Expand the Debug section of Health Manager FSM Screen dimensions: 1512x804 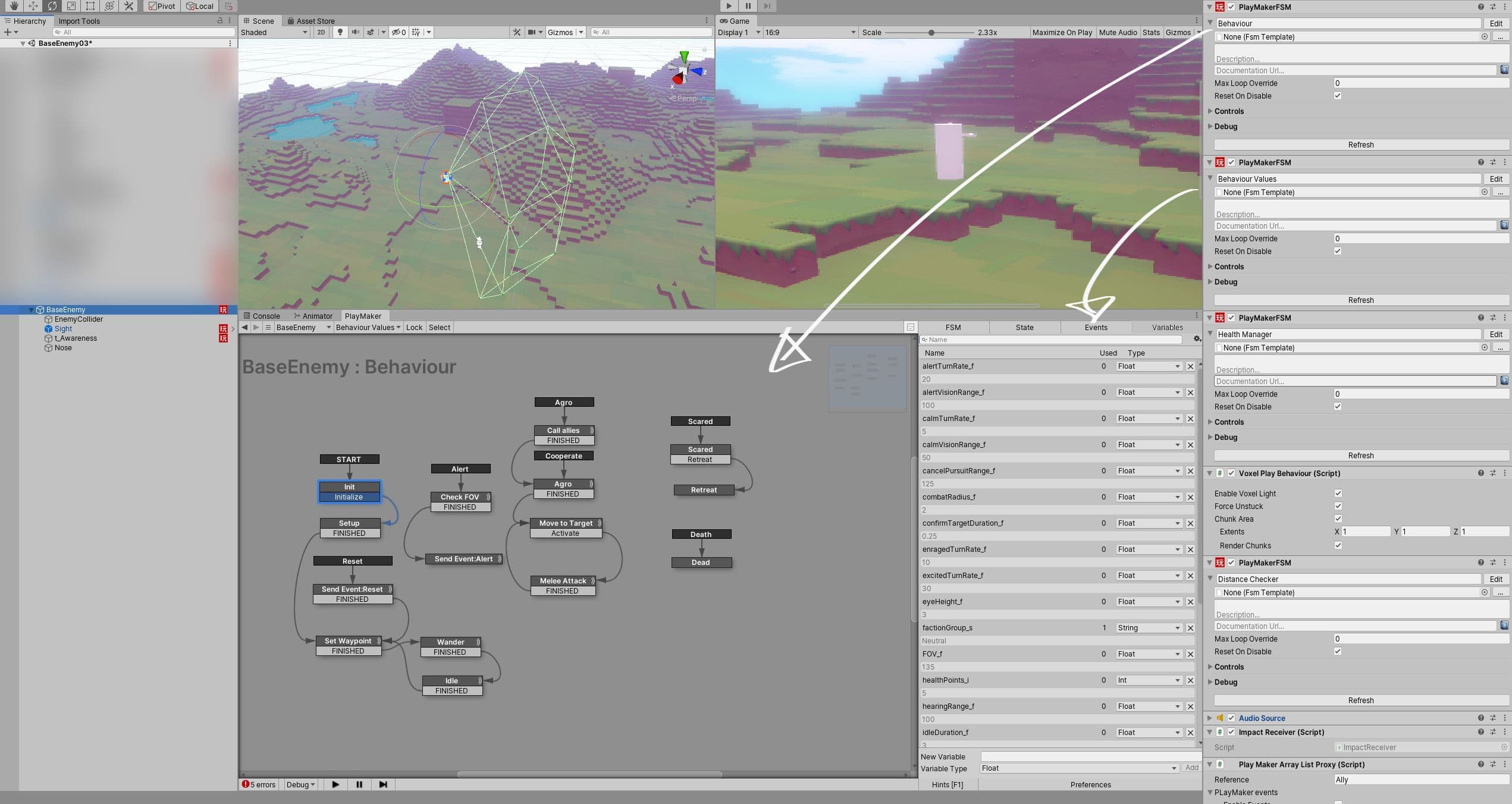point(1225,437)
